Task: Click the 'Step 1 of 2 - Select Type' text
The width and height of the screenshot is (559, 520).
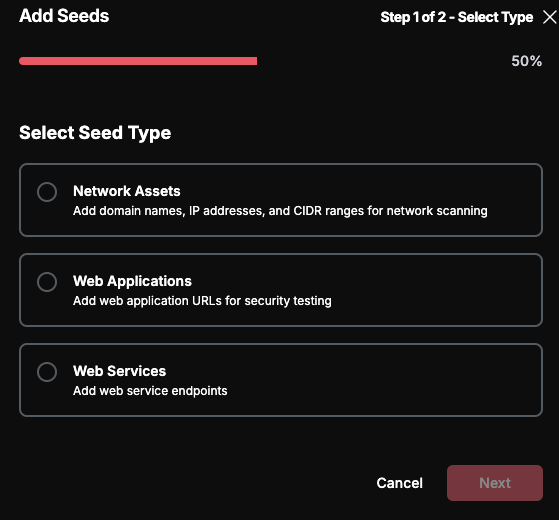Action: coord(457,17)
